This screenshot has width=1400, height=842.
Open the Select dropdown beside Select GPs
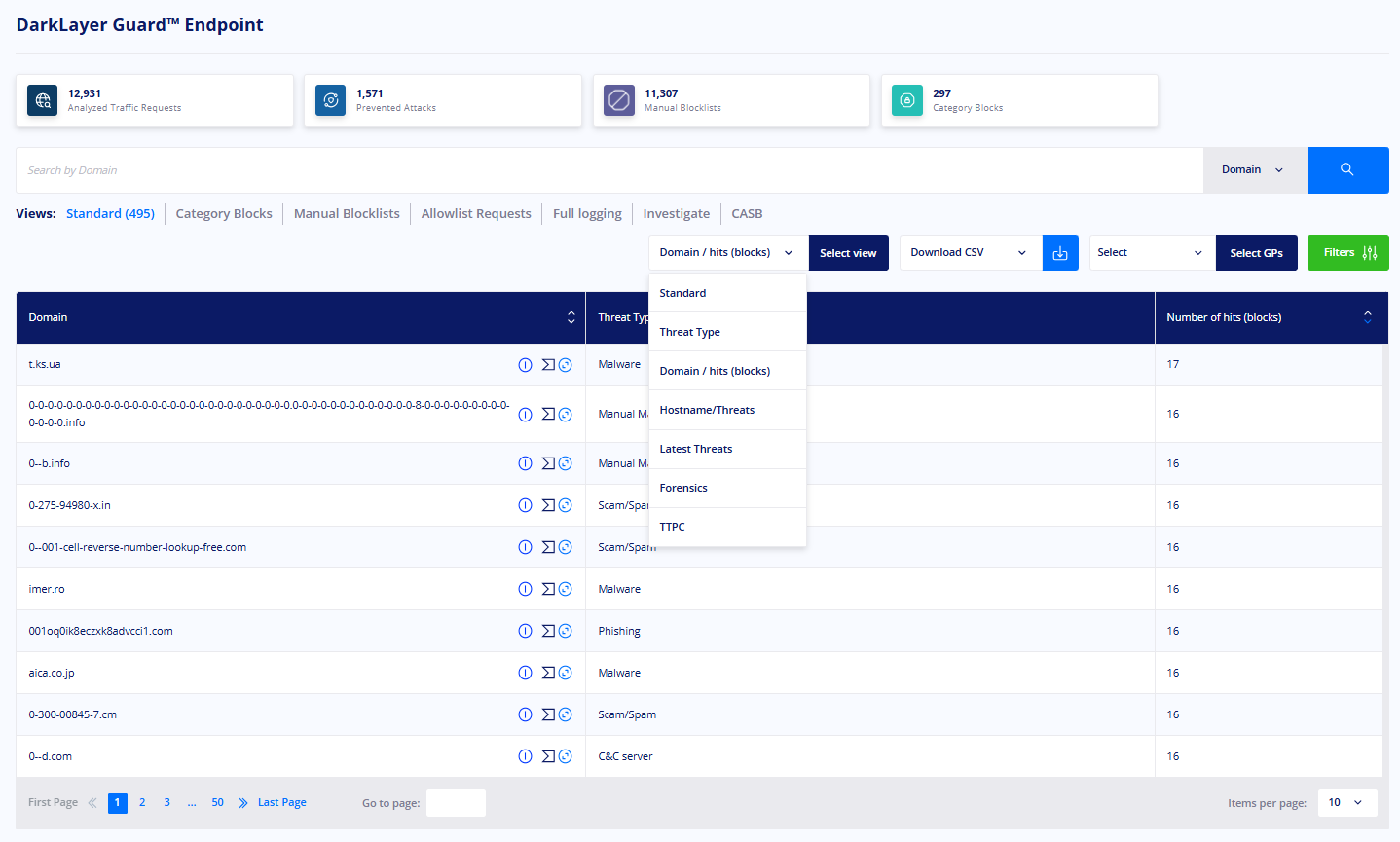pos(1152,253)
